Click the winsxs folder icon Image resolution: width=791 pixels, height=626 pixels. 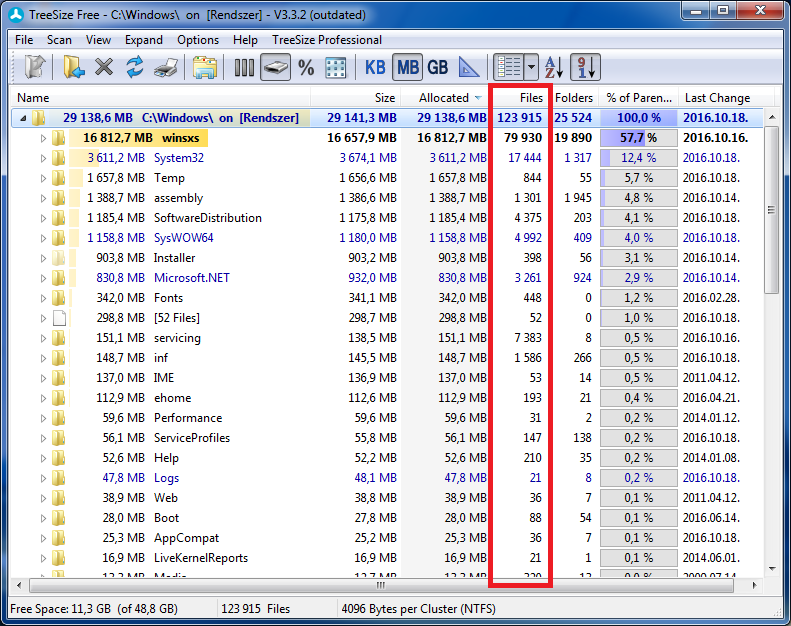click(59, 138)
